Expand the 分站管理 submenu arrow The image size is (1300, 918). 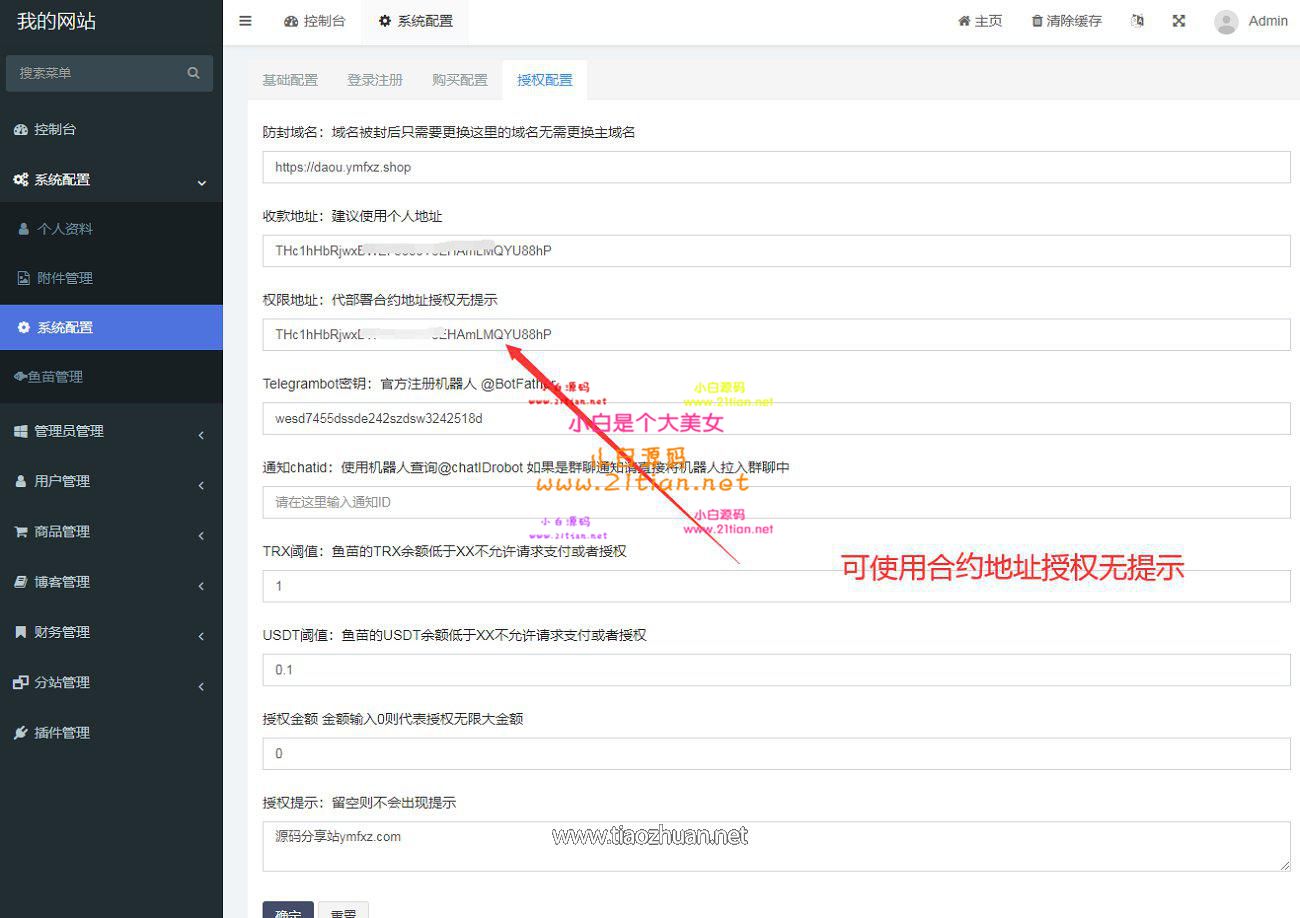coord(201,685)
